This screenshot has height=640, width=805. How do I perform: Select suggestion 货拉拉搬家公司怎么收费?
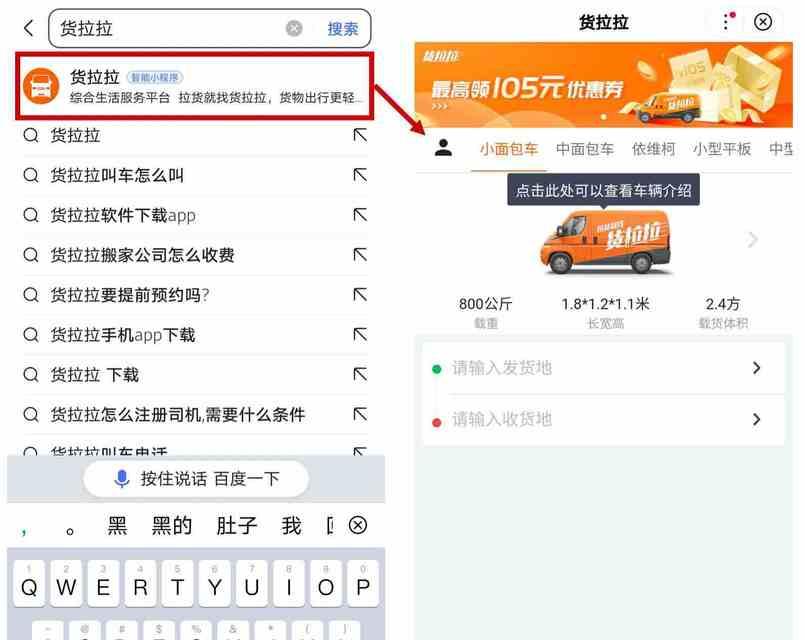[142, 255]
